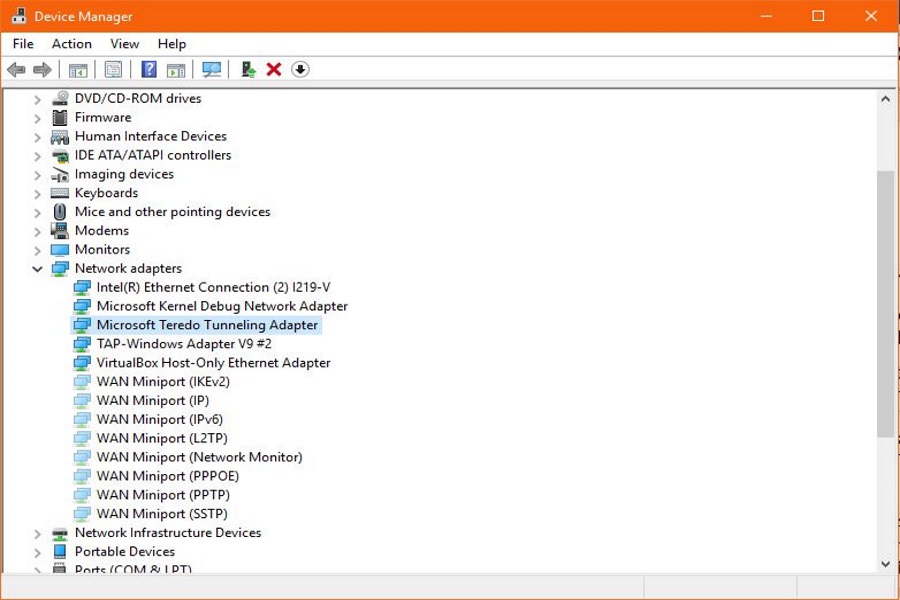Click the Imaging devices camera icon
Image resolution: width=900 pixels, height=600 pixels.
point(60,175)
